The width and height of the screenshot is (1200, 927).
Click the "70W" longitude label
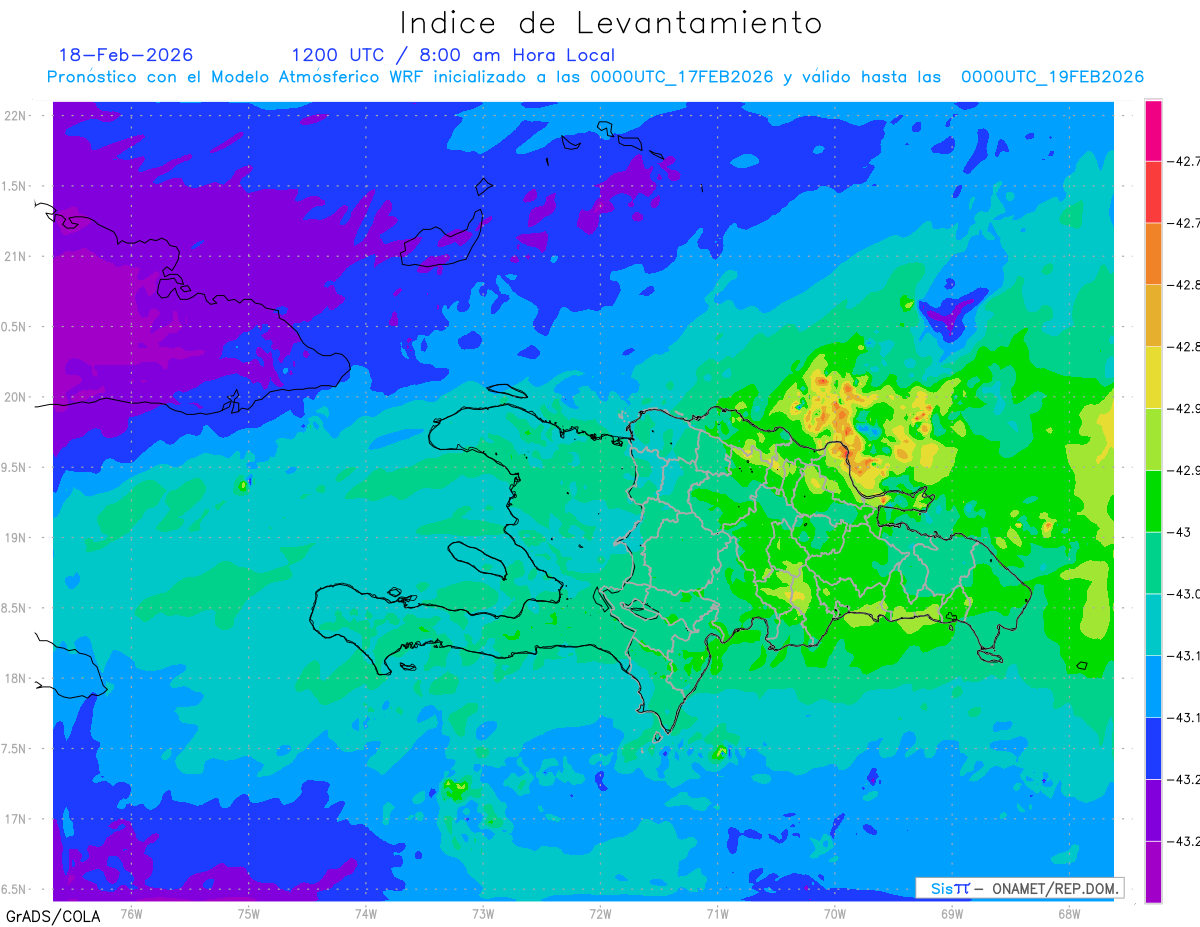point(835,913)
